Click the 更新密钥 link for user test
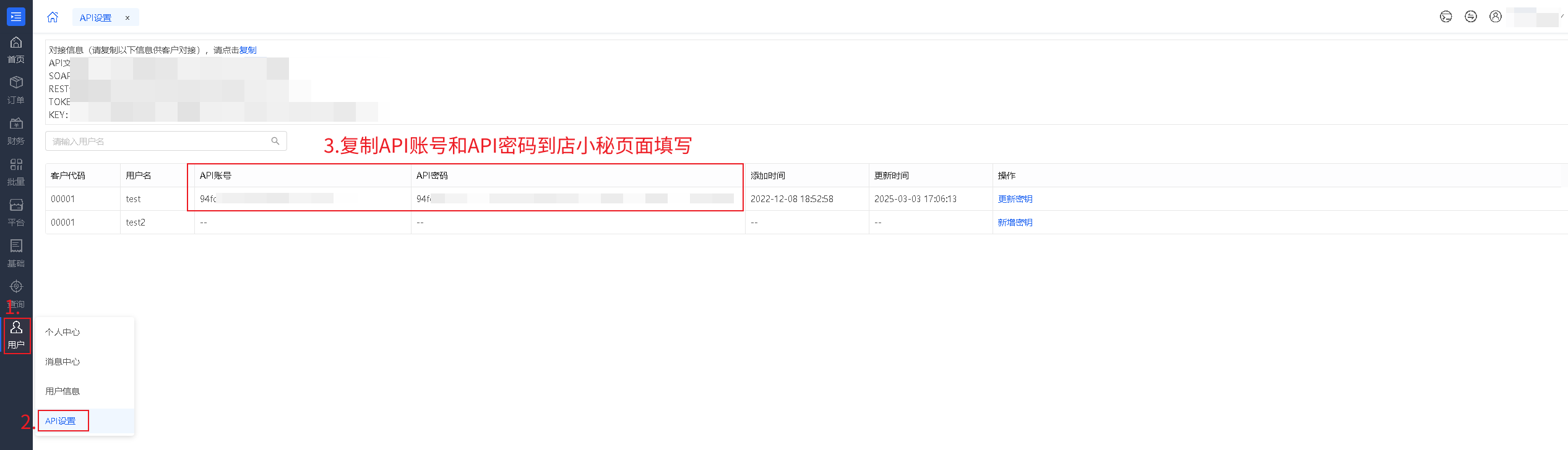 pos(1015,199)
